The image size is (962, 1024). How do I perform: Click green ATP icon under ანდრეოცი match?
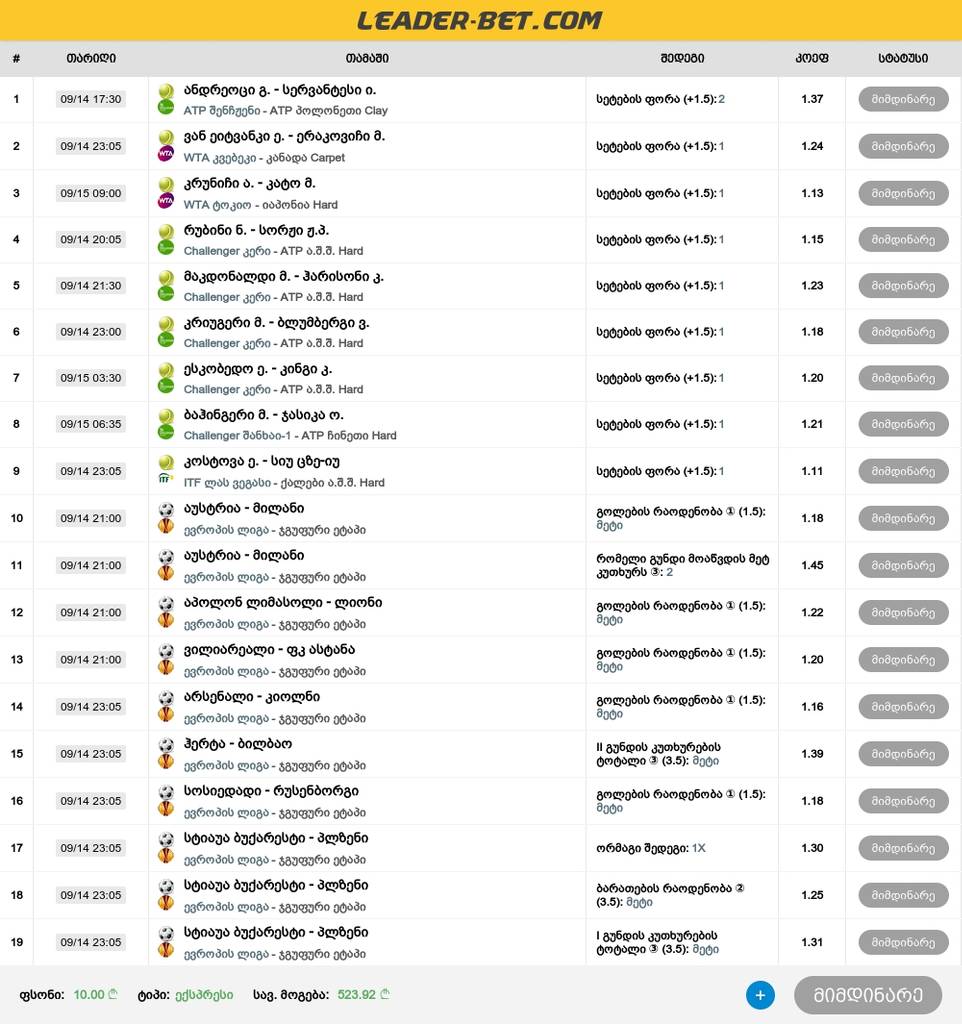(x=166, y=107)
